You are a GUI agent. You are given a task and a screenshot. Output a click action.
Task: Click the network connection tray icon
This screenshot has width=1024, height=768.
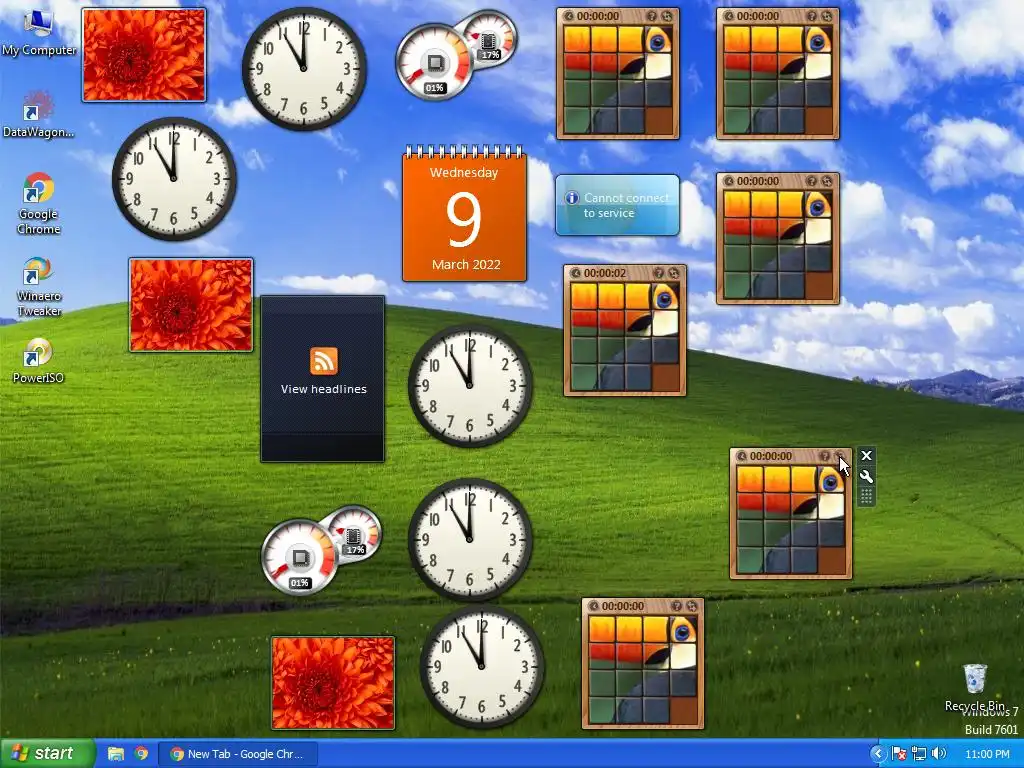coord(919,754)
